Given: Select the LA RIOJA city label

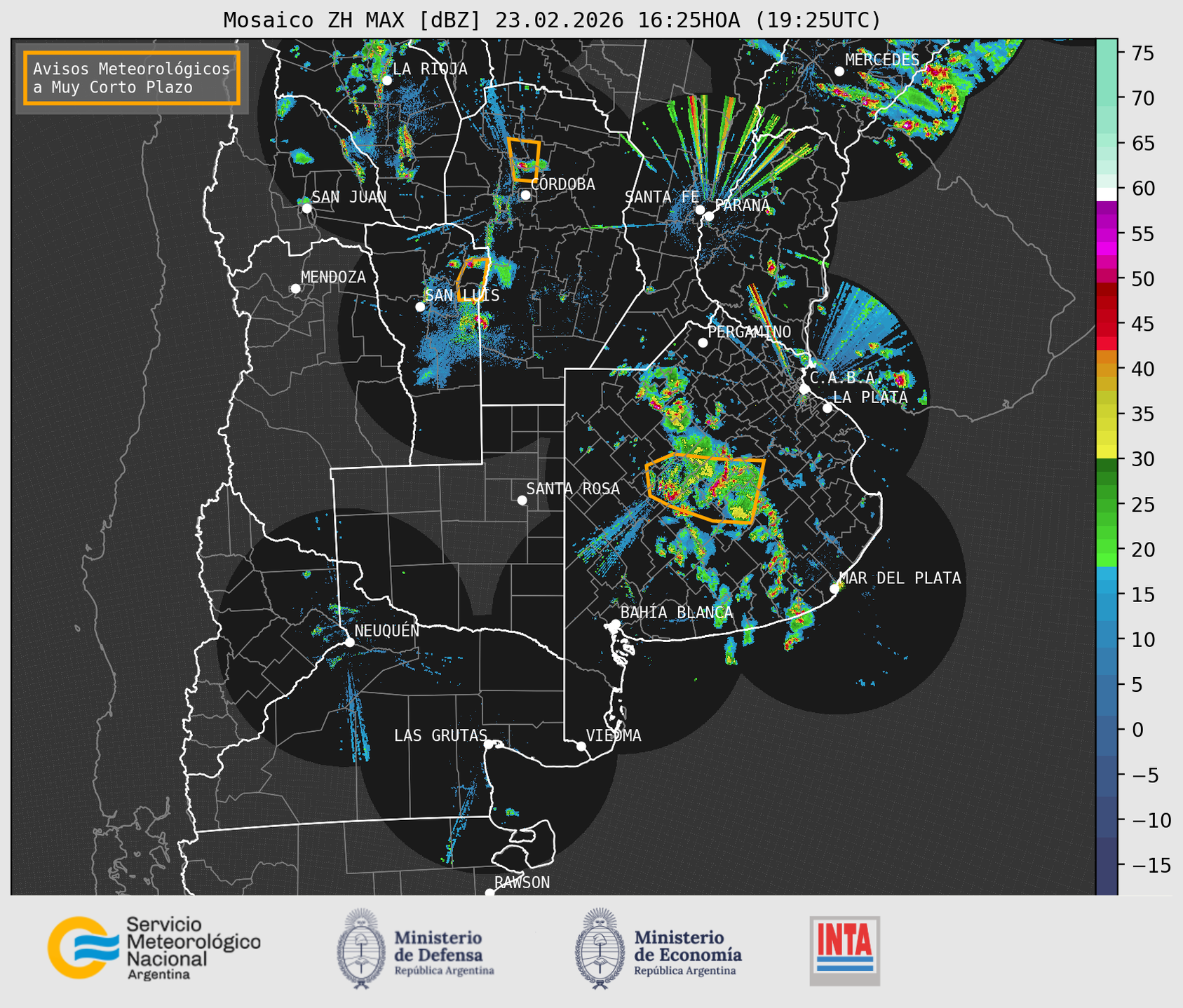Looking at the screenshot, I should tap(430, 69).
